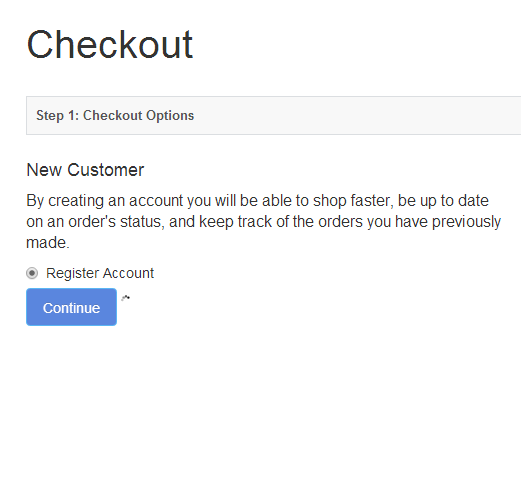Click the word 'Customer' in the subheading
Image resolution: width=521 pixels, height=497 pixels.
pos(105,170)
